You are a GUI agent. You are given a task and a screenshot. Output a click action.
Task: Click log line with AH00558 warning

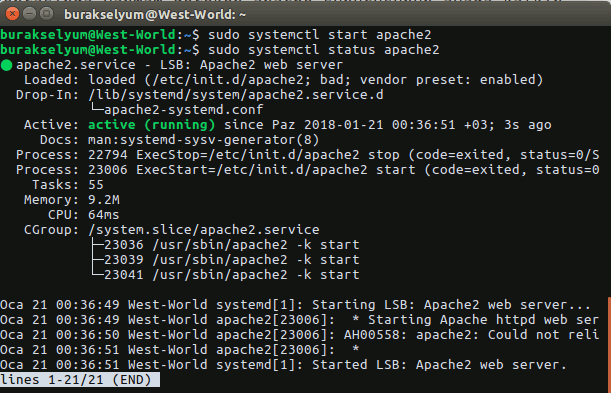(x=299, y=335)
